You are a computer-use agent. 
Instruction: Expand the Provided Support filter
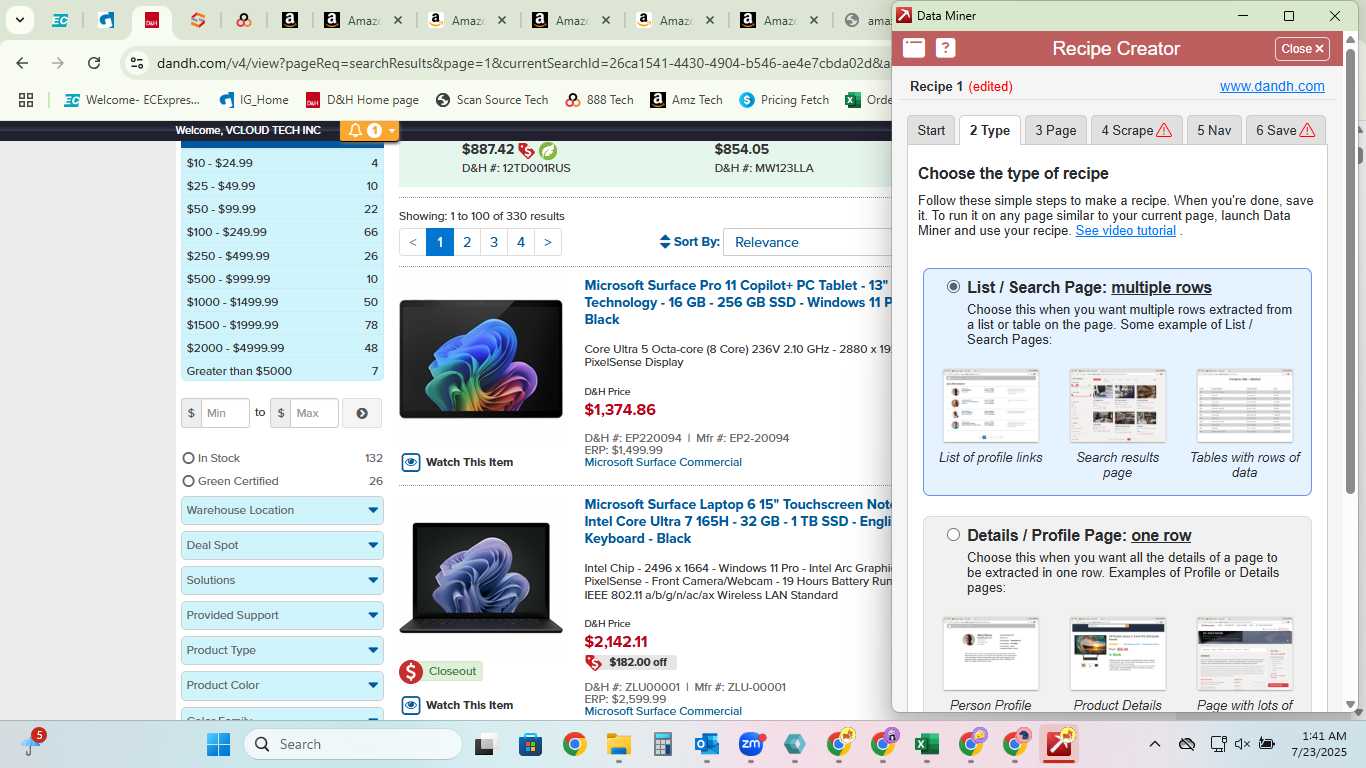[x=282, y=615]
